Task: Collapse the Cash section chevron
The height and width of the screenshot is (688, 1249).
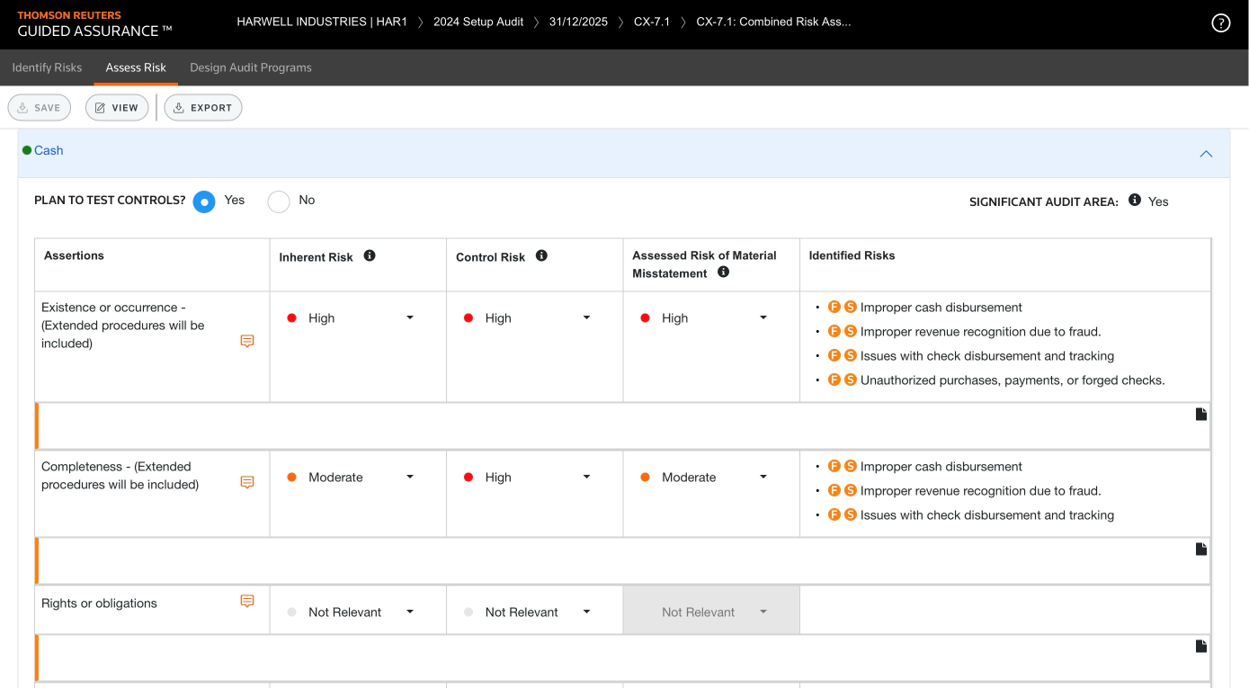Action: (x=1206, y=153)
